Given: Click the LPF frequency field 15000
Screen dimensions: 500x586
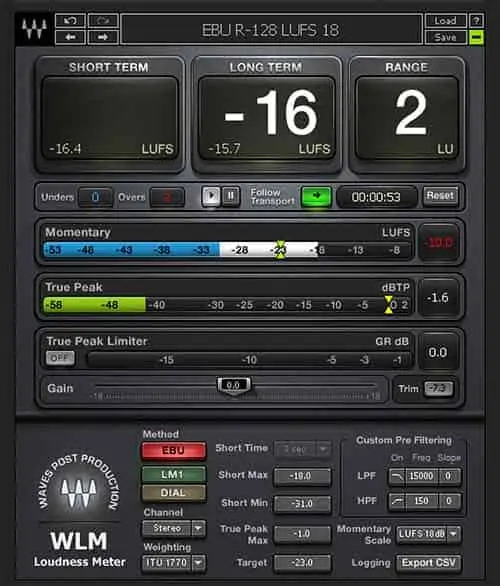Looking at the screenshot, I should (421, 476).
